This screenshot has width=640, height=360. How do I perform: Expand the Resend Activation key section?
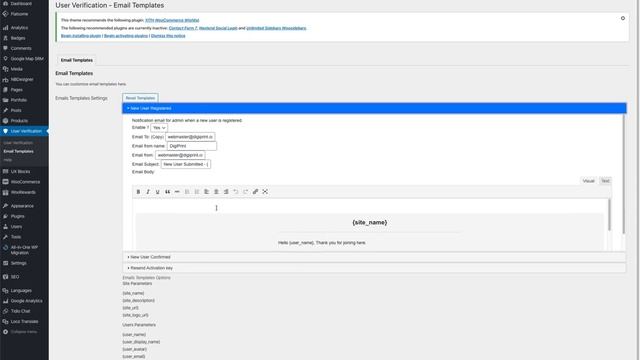coord(374,268)
